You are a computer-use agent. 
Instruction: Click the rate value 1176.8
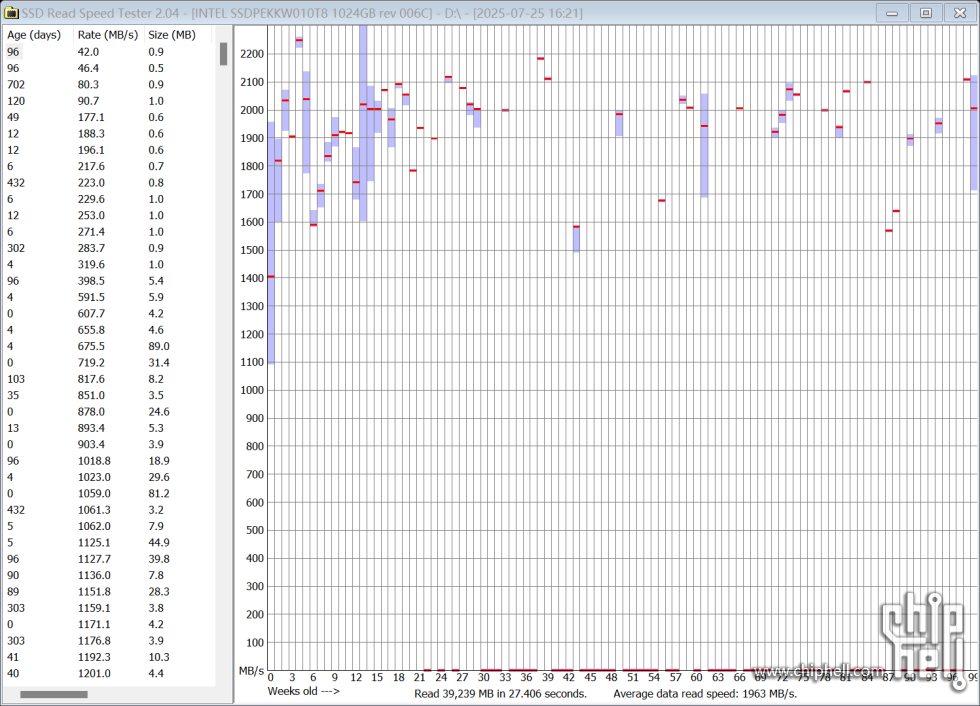pos(94,640)
